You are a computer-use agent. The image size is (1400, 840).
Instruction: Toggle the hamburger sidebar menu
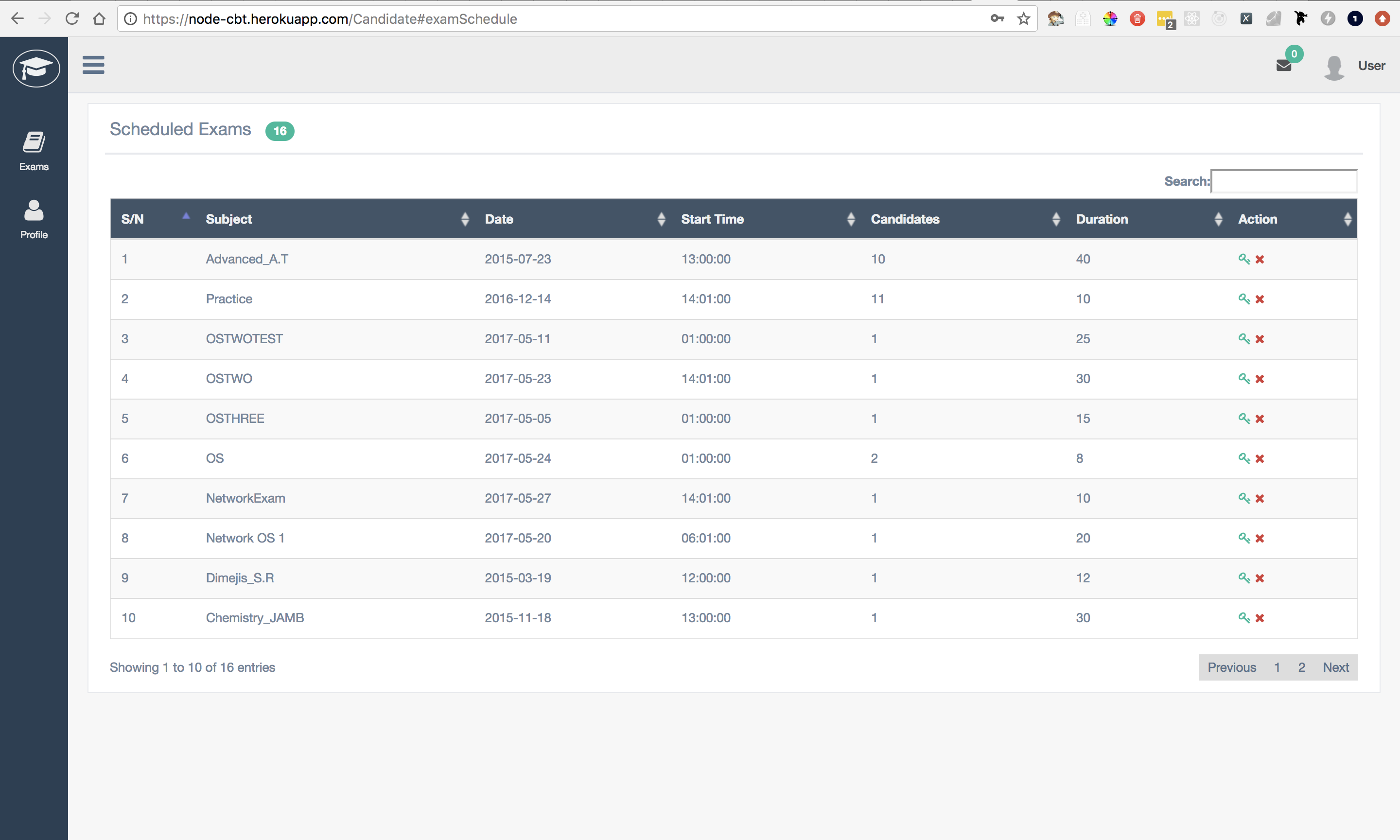[93, 65]
